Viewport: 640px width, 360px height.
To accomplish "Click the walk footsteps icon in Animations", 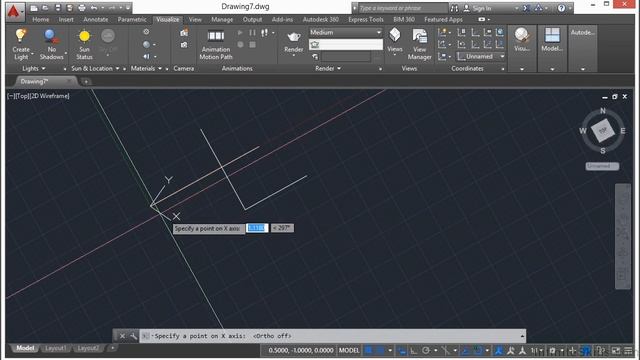I will click(x=264, y=33).
